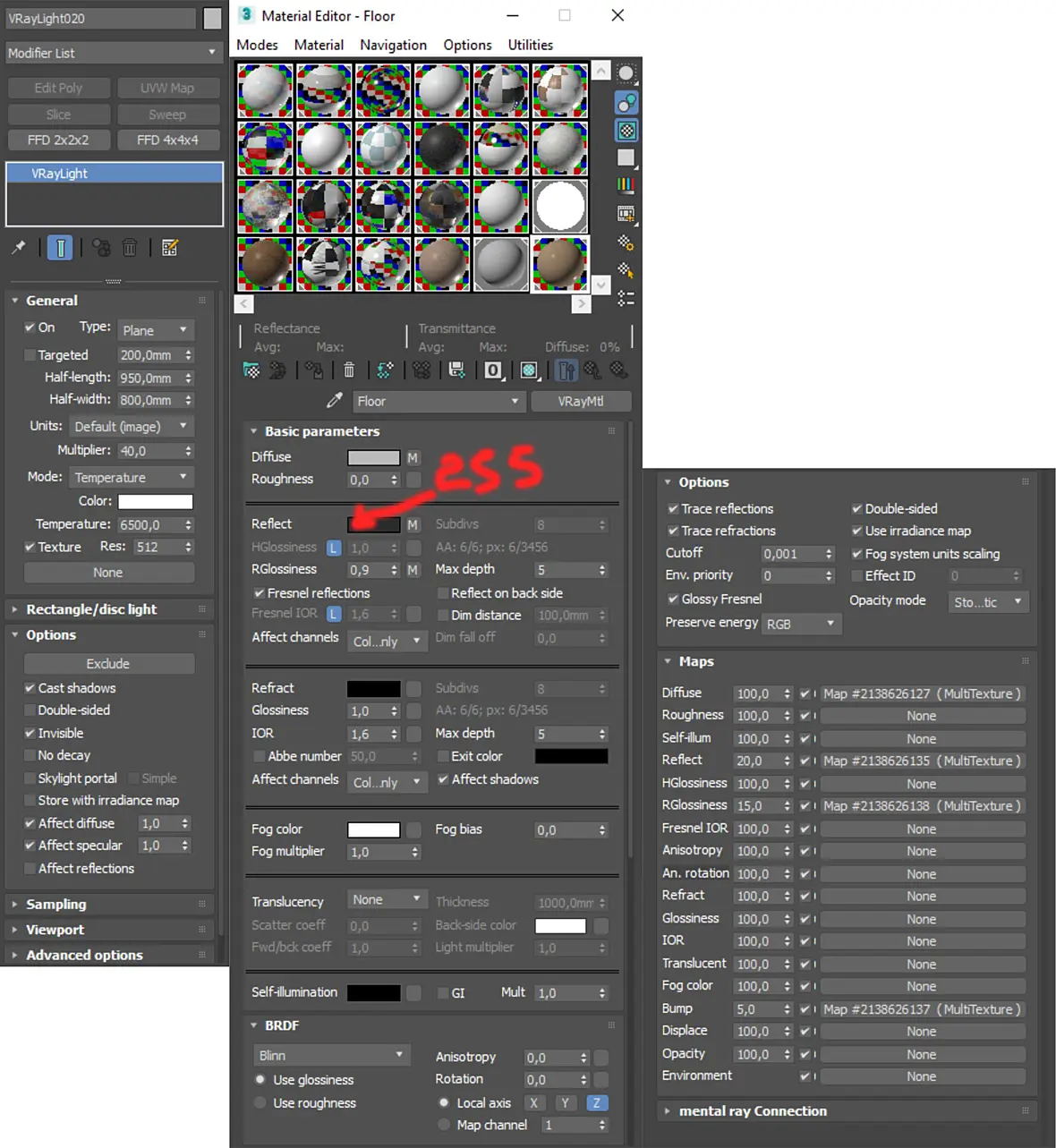Remove modifier with the stack trash icon
Viewport: 1056px width, 1148px height.
tap(130, 248)
